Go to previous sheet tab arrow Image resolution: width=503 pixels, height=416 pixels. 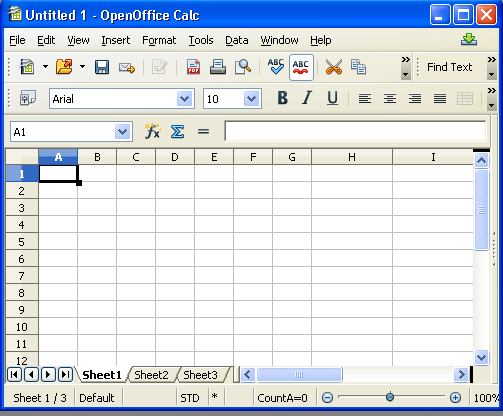[x=31, y=375]
